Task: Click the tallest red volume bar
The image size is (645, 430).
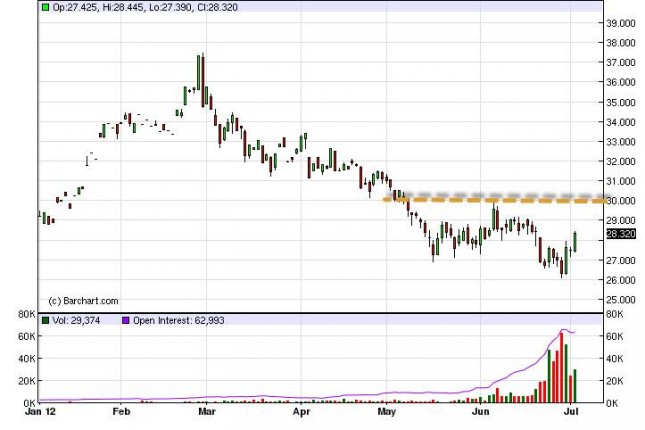Action: click(561, 367)
